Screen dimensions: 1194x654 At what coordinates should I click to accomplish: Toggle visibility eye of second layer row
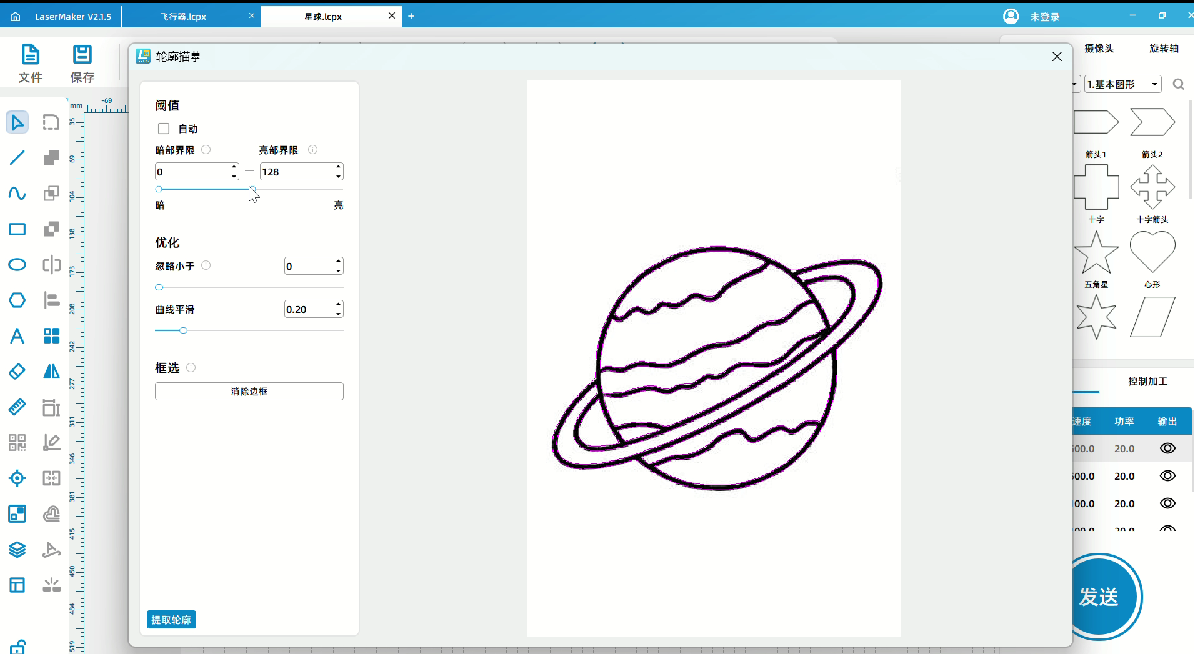(1167, 476)
